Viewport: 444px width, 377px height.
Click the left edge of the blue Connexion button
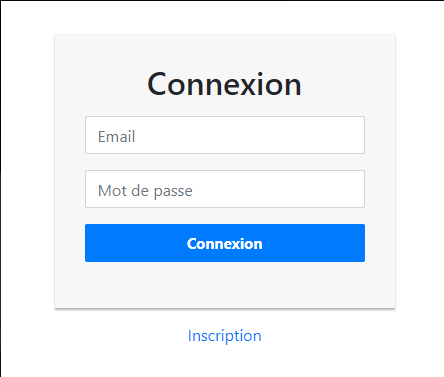coord(92,243)
